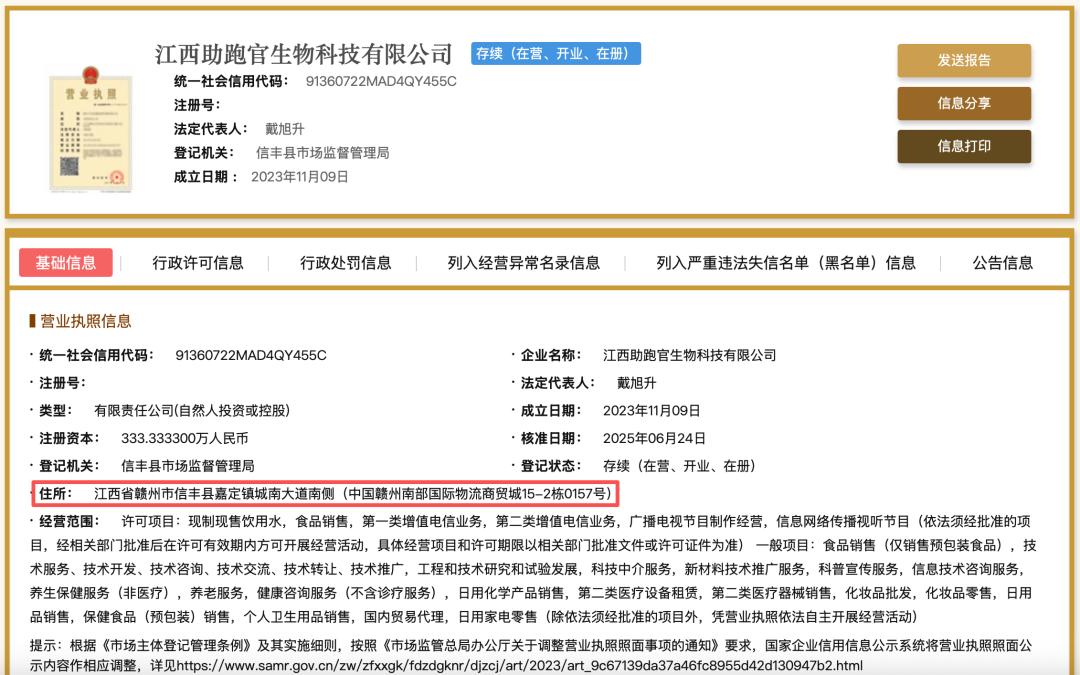Open the 行政处罚信息 tab
Screen dimensions: 1080x675
tap(346, 262)
